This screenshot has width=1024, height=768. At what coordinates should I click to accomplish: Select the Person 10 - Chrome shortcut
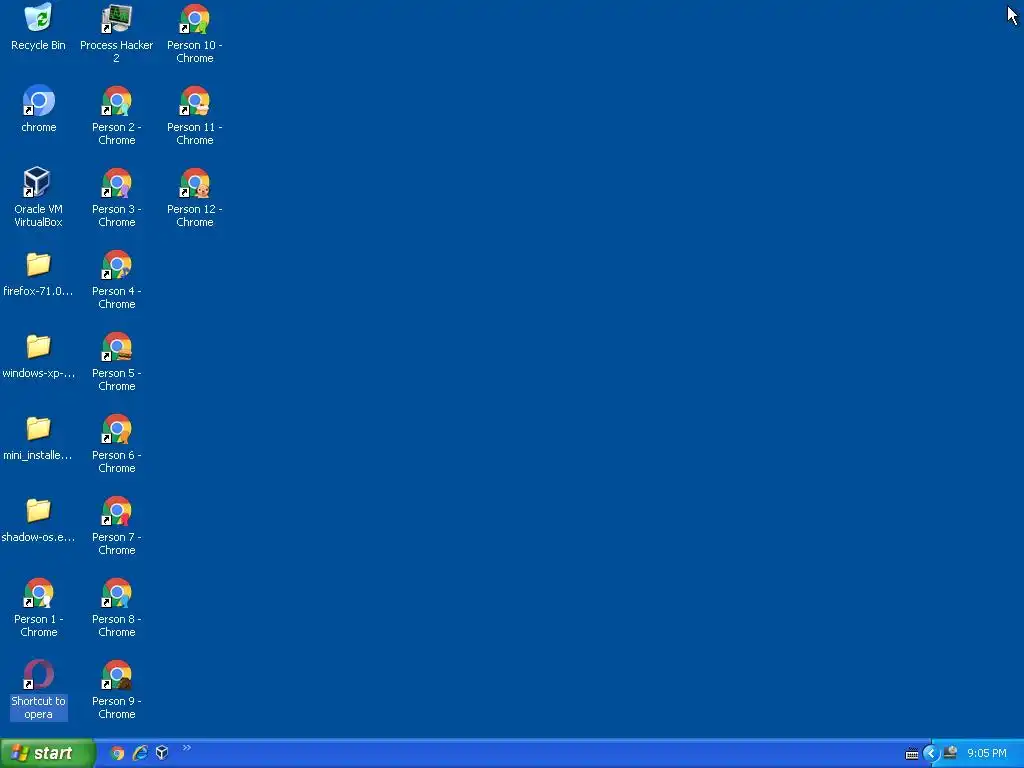tap(195, 33)
